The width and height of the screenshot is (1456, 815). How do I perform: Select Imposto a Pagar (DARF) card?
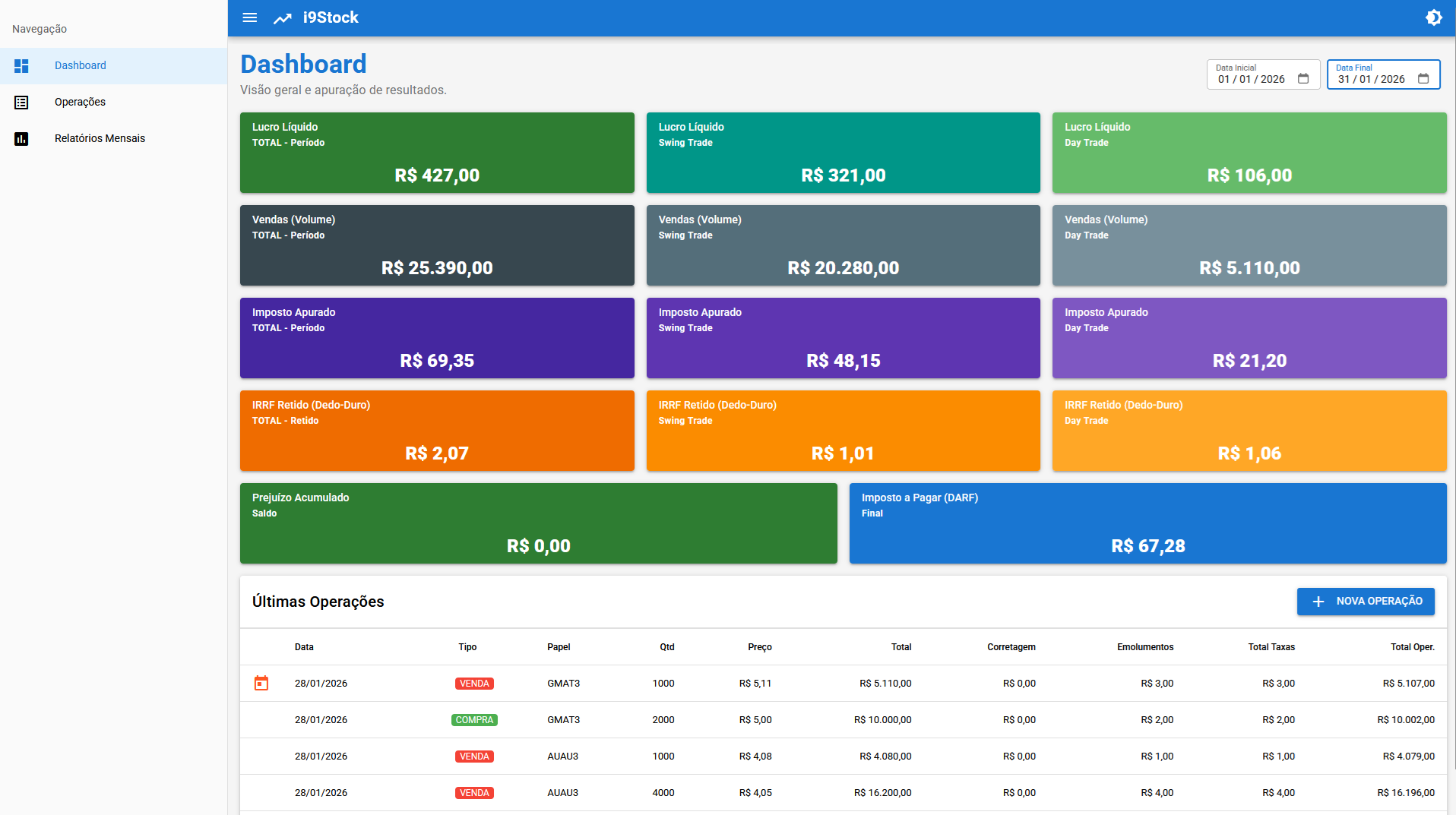1148,523
